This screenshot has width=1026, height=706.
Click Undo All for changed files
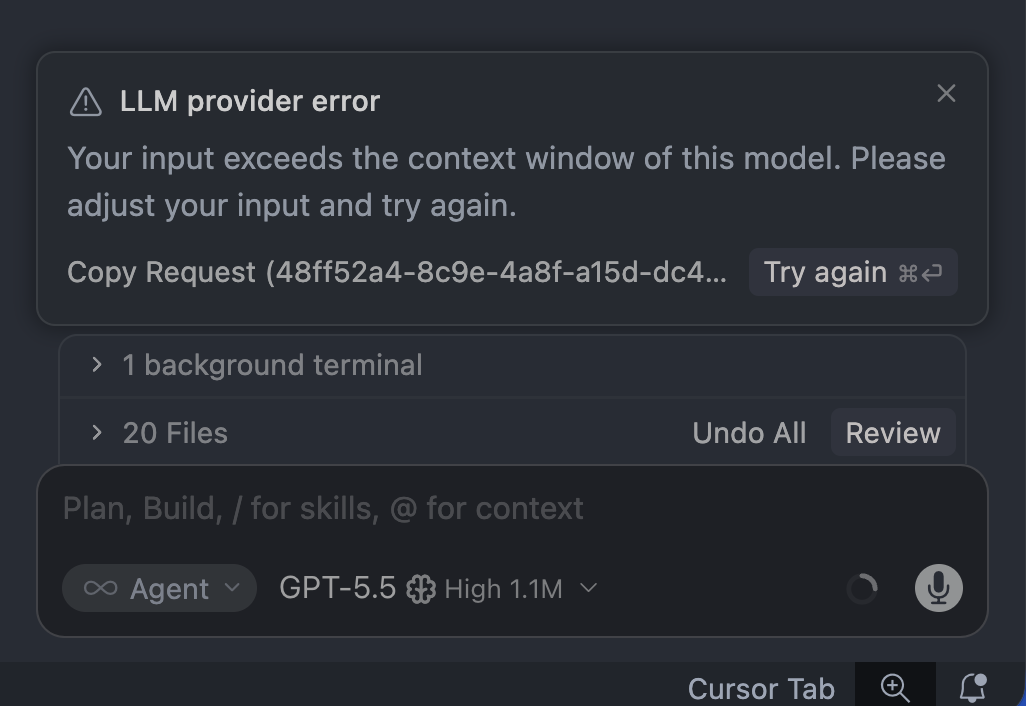click(x=749, y=433)
